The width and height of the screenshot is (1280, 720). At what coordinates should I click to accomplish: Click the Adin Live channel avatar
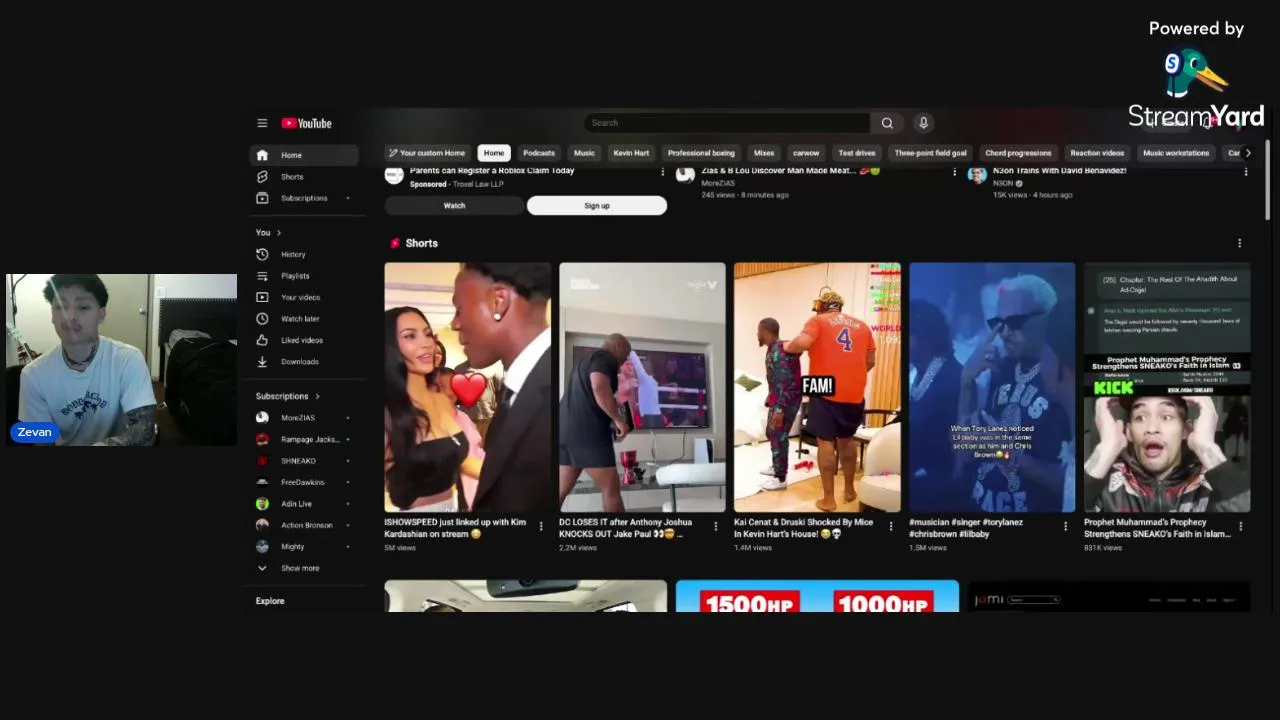click(x=262, y=504)
